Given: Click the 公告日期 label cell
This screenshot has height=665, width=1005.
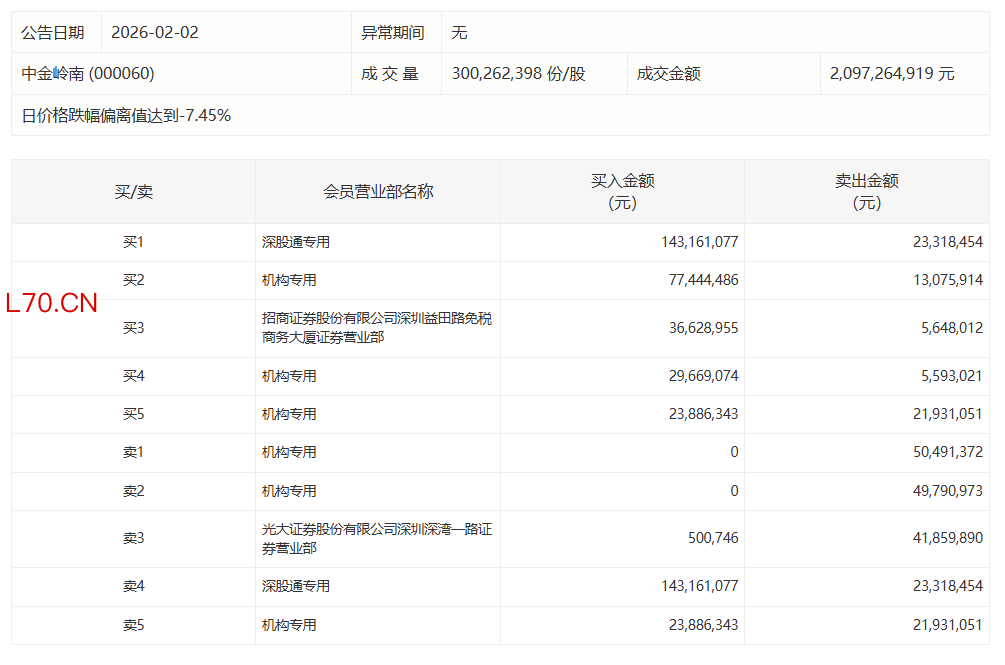Looking at the screenshot, I should click(53, 32).
